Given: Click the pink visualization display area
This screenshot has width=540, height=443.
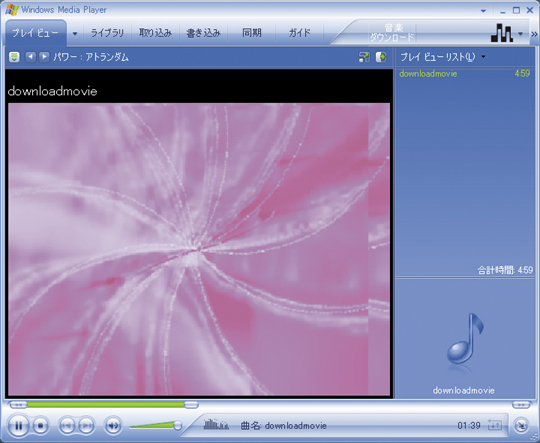Looking at the screenshot, I should click(199, 249).
